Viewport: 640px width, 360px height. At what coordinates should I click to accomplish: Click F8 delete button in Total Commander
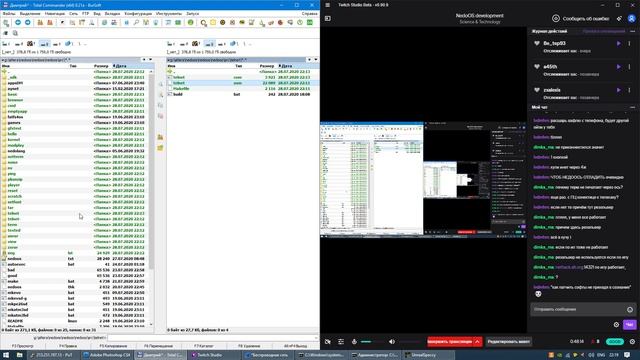point(249,346)
